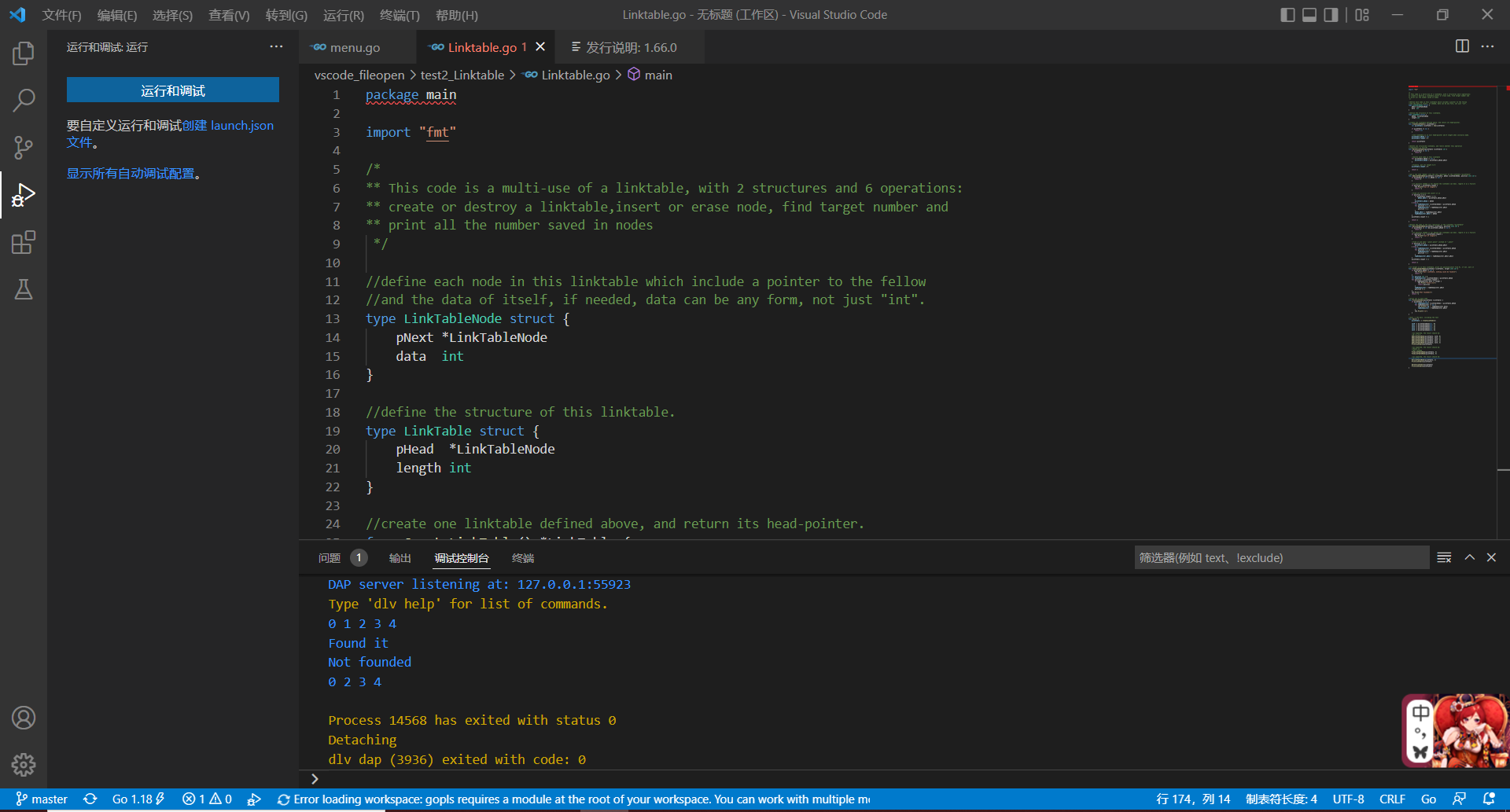Open the Extensions view icon
Viewport: 1510px width, 812px height.
(x=24, y=243)
